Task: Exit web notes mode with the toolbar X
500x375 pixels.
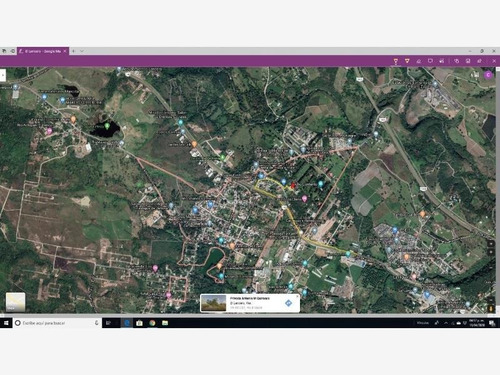Action: point(494,61)
